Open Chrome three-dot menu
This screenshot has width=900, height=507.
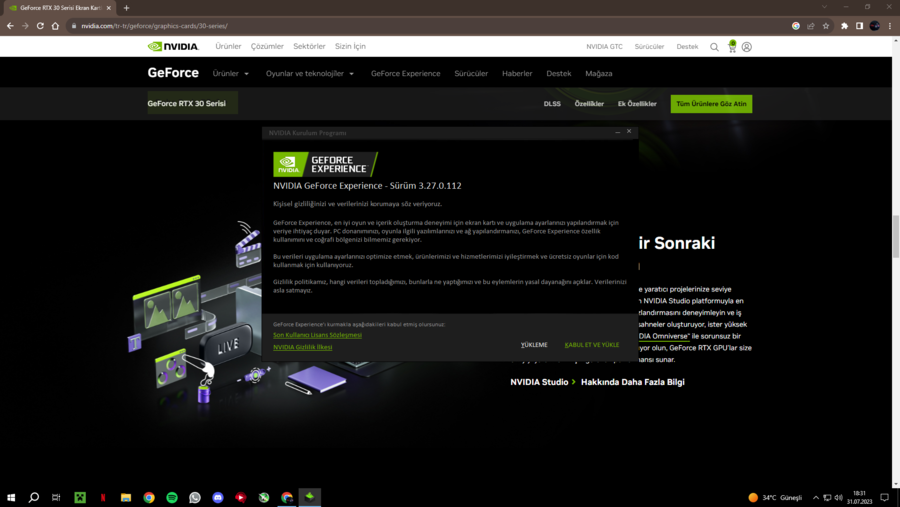click(x=890, y=26)
